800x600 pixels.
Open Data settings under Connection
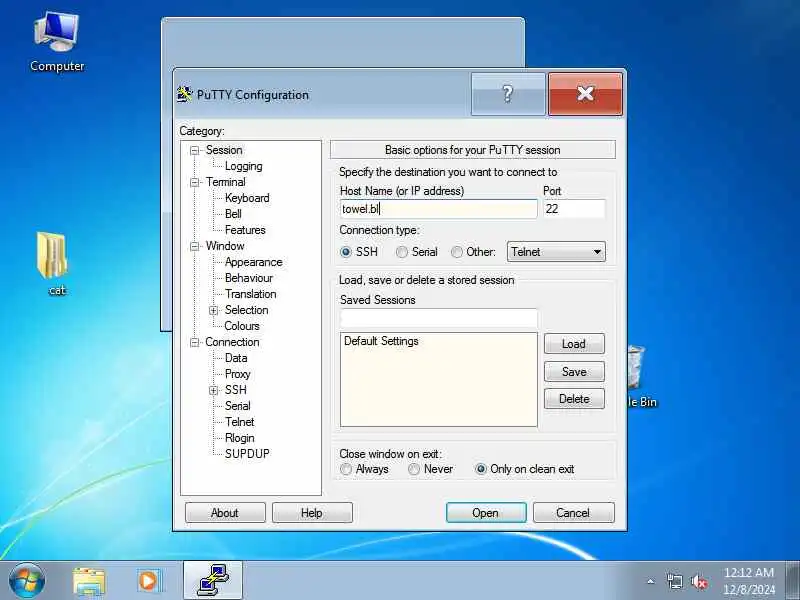(x=236, y=358)
